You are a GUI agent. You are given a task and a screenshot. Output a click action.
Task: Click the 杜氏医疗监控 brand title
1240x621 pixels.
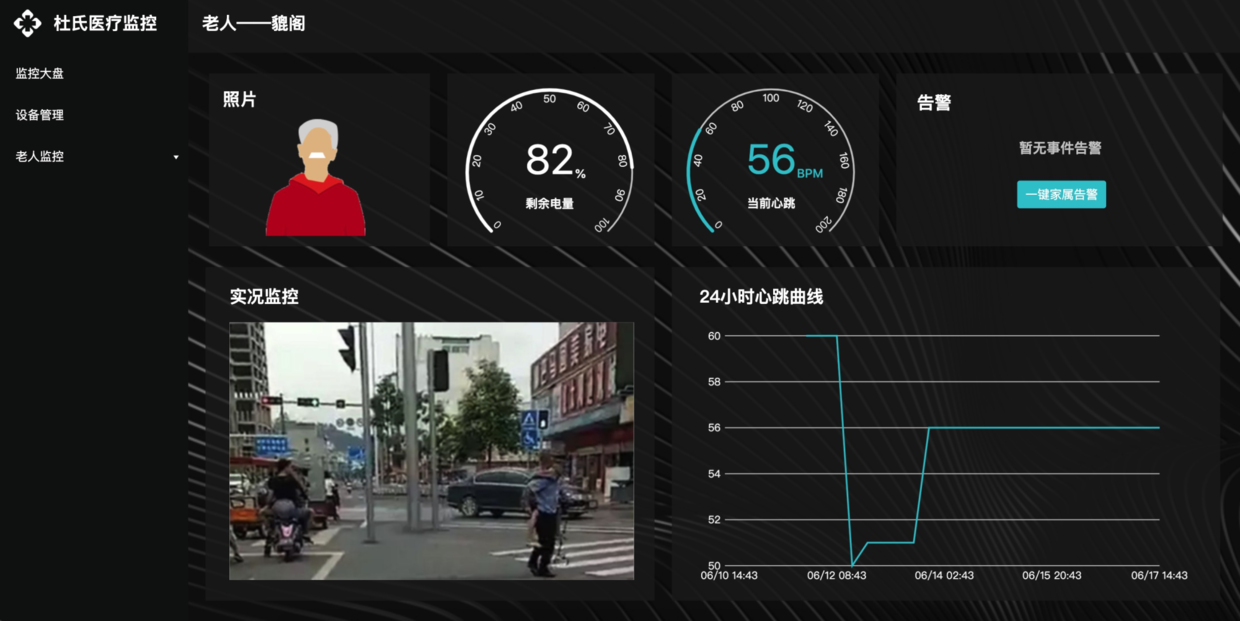pyautogui.click(x=105, y=23)
